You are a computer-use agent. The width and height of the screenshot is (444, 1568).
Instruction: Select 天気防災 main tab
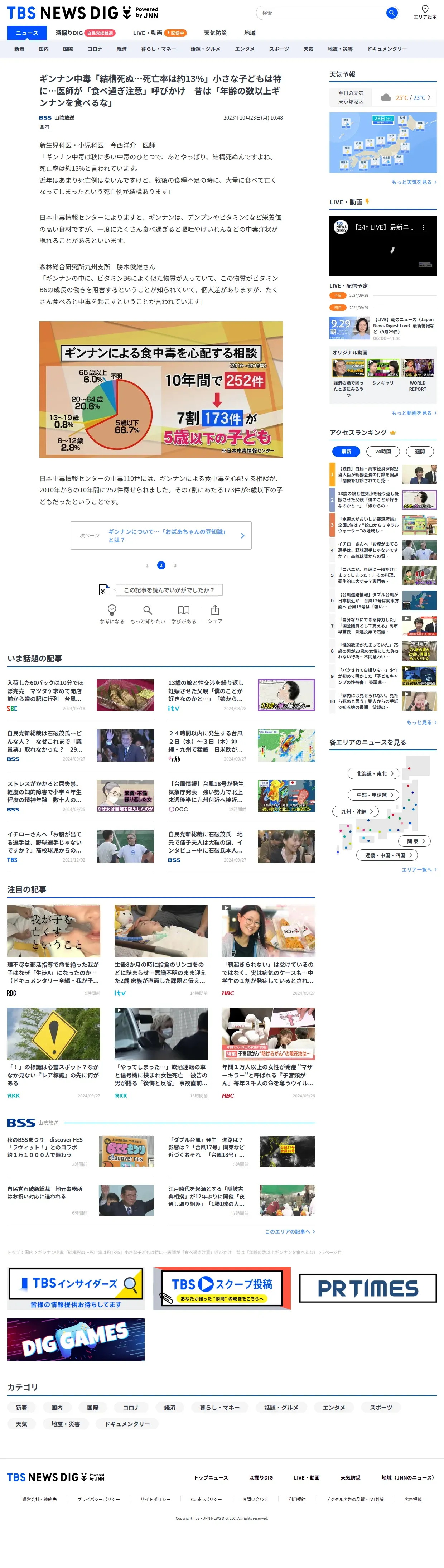point(215,33)
